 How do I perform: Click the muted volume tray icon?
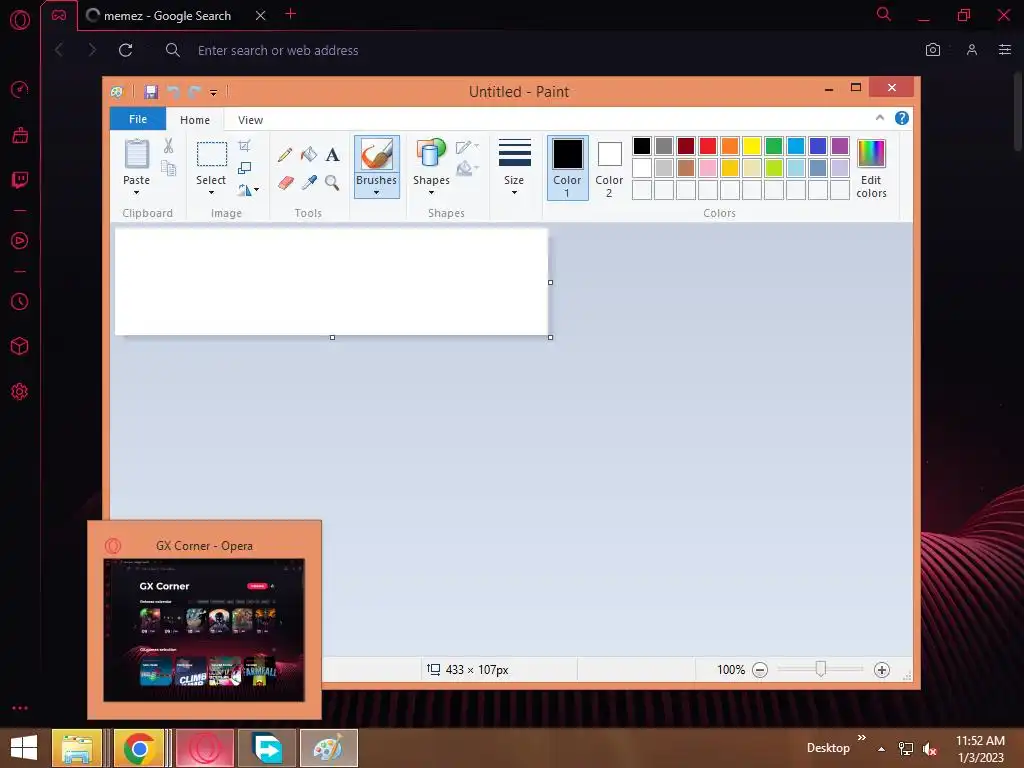tap(930, 749)
